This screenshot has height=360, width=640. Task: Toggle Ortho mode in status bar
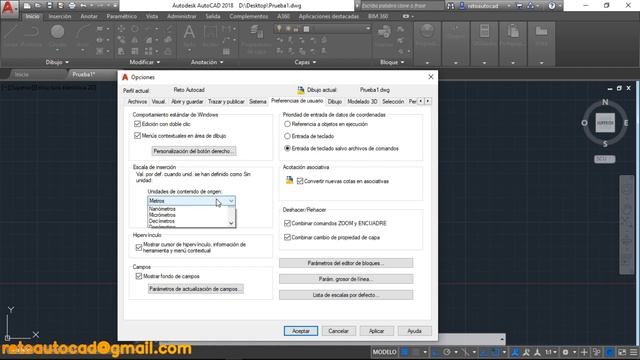point(436,352)
